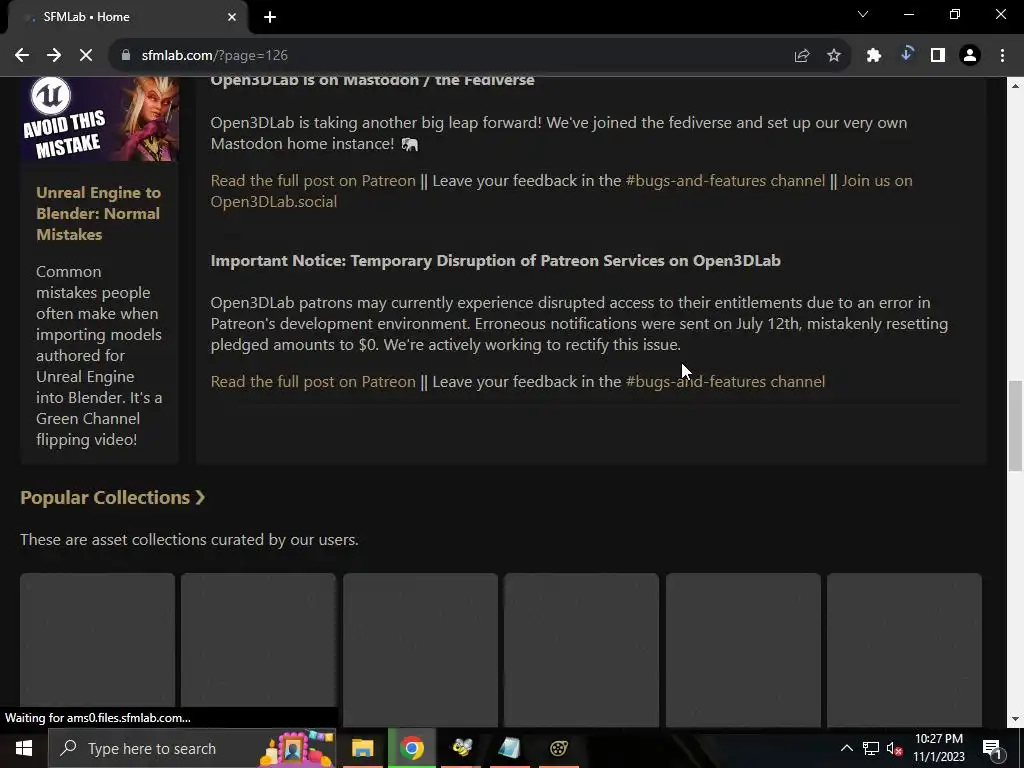Go forward to the next page

[x=54, y=56]
